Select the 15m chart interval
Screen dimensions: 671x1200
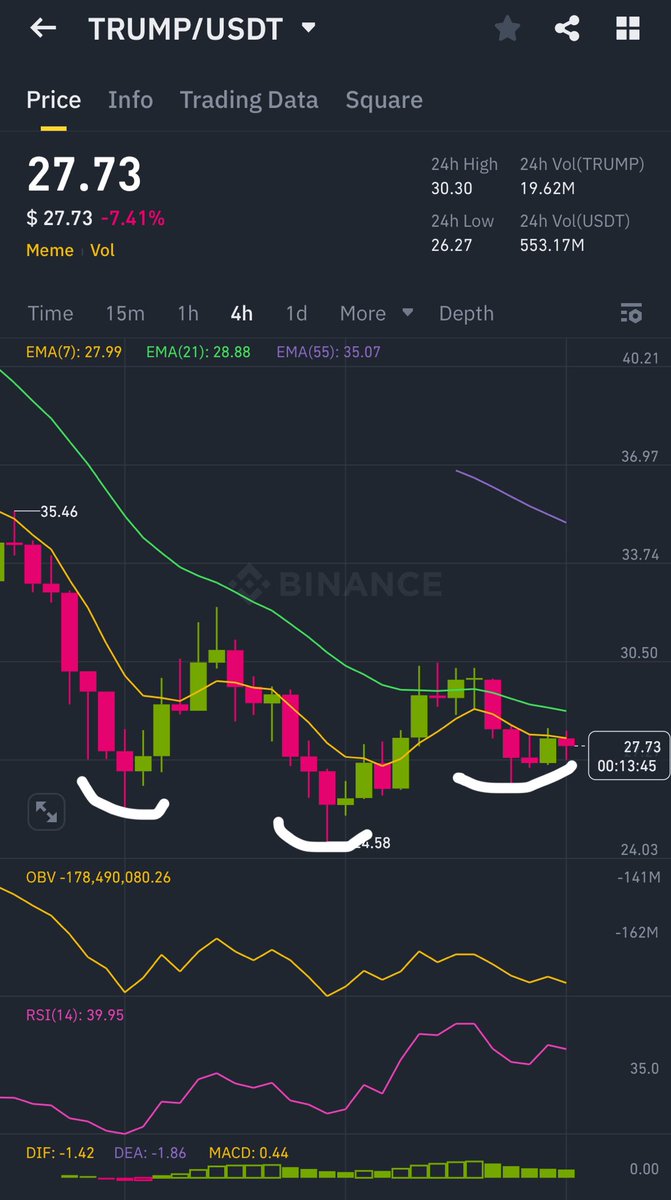[125, 314]
